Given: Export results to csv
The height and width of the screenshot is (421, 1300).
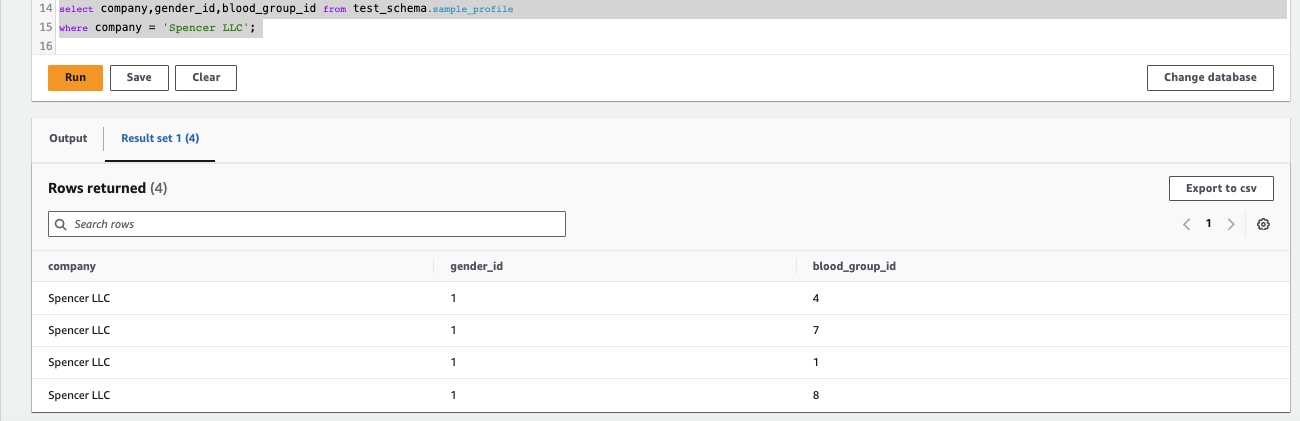Looking at the screenshot, I should coord(1221,188).
